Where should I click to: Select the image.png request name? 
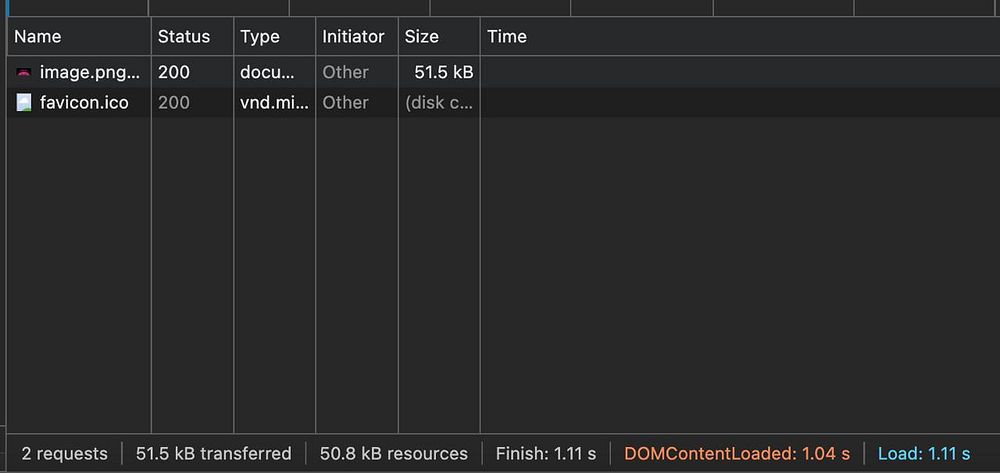point(90,72)
